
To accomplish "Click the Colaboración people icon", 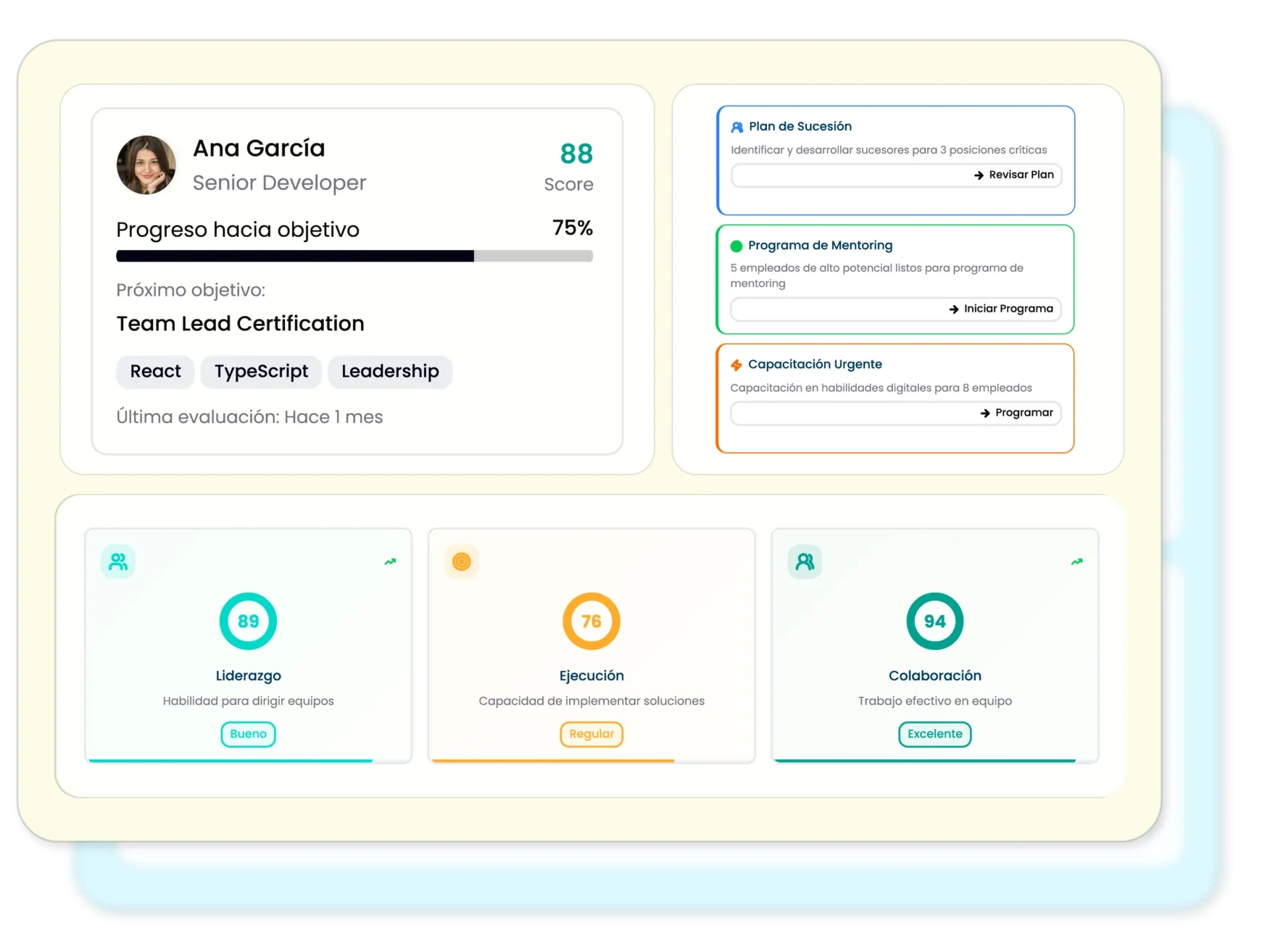I will (805, 561).
